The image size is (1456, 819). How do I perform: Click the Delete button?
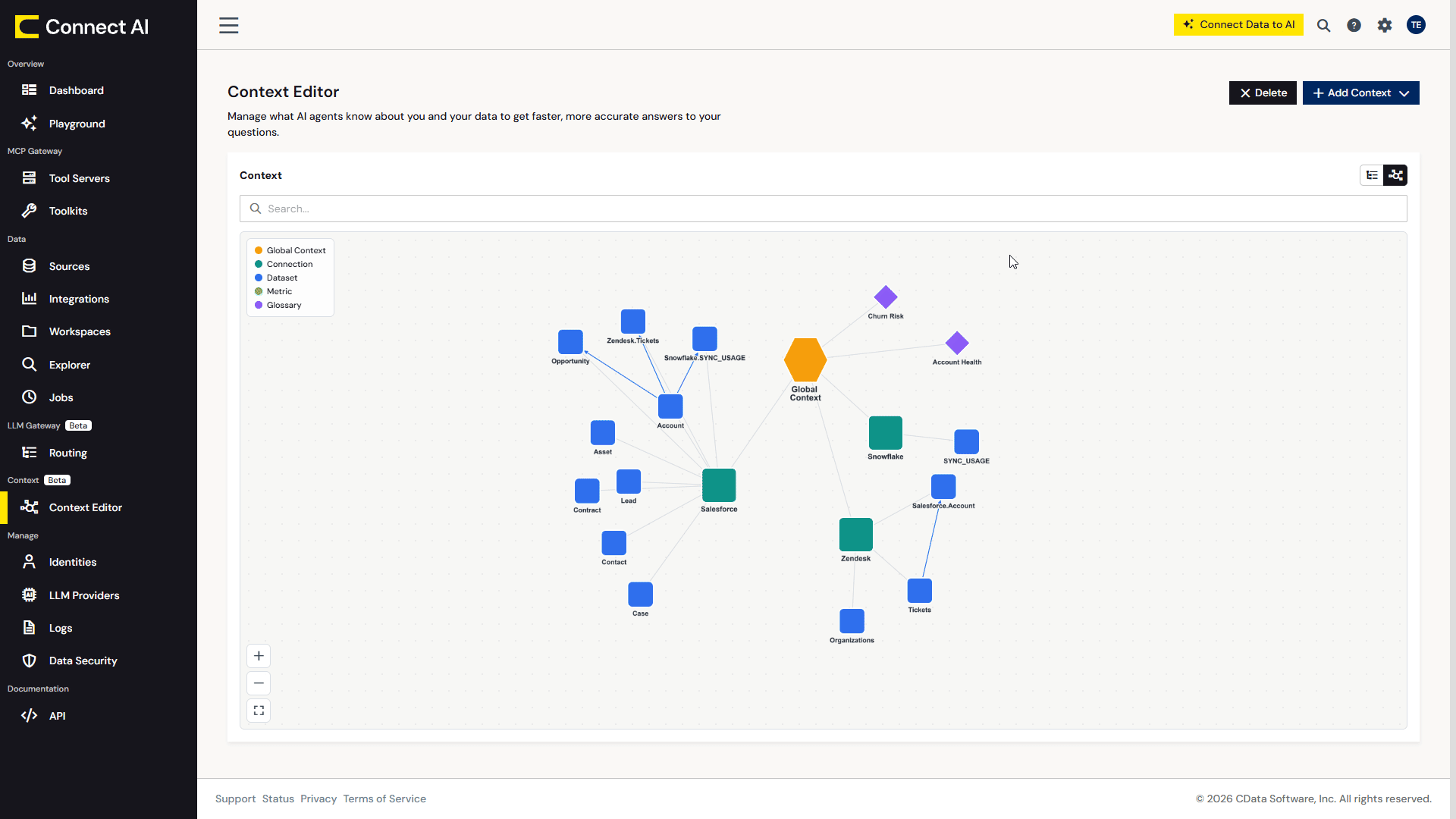tap(1263, 93)
